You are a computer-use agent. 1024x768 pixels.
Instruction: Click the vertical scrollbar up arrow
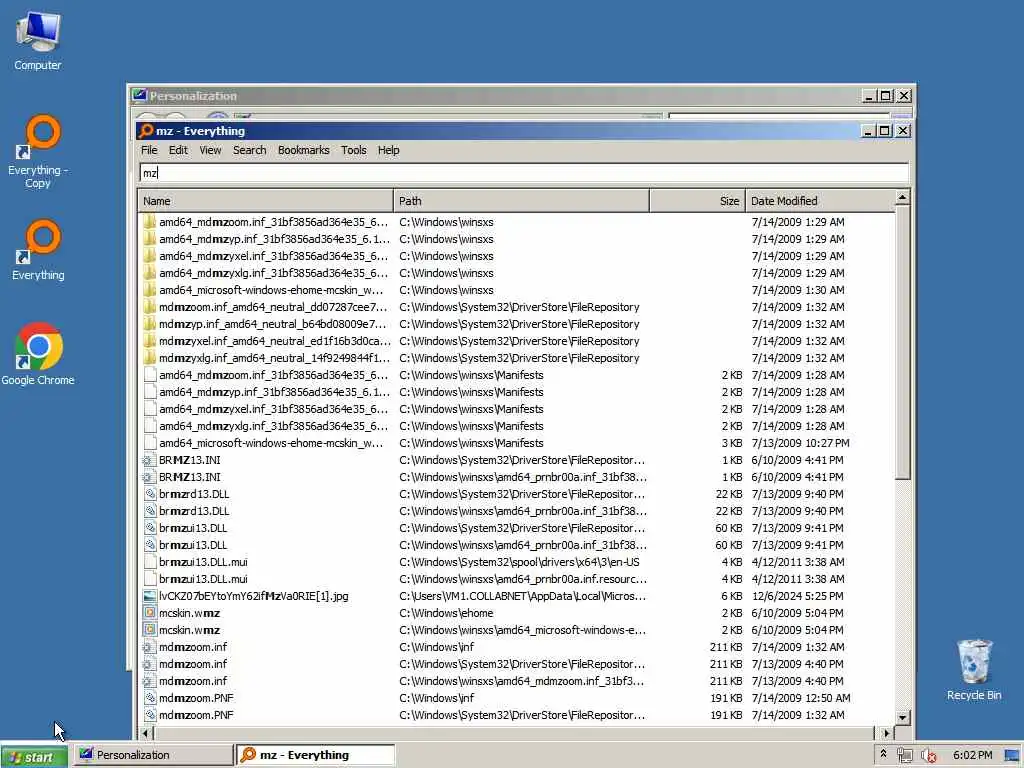pyautogui.click(x=902, y=197)
